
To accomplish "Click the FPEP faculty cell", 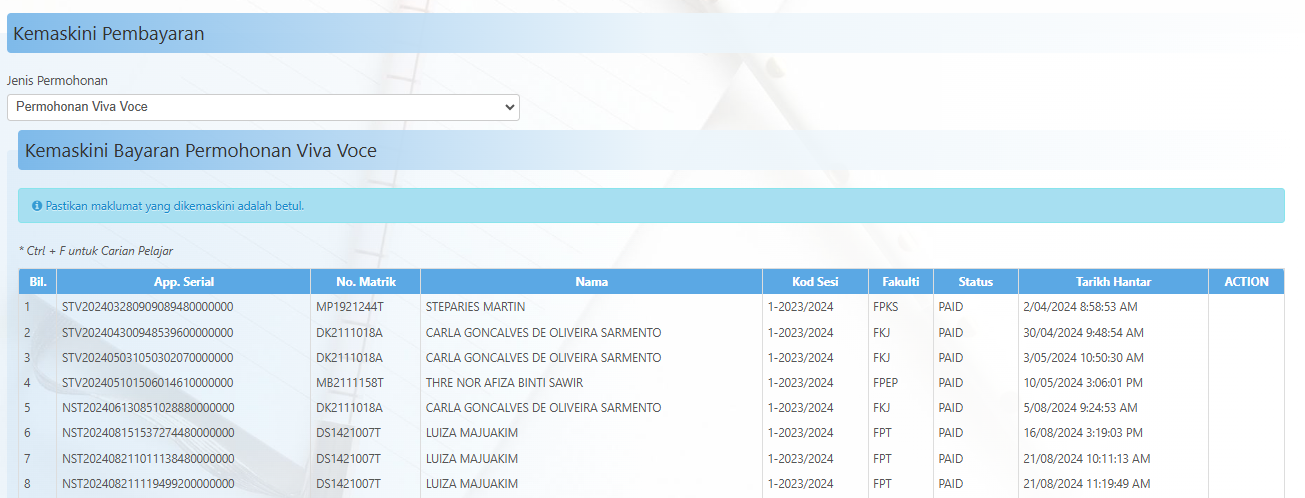I will click(x=887, y=383).
